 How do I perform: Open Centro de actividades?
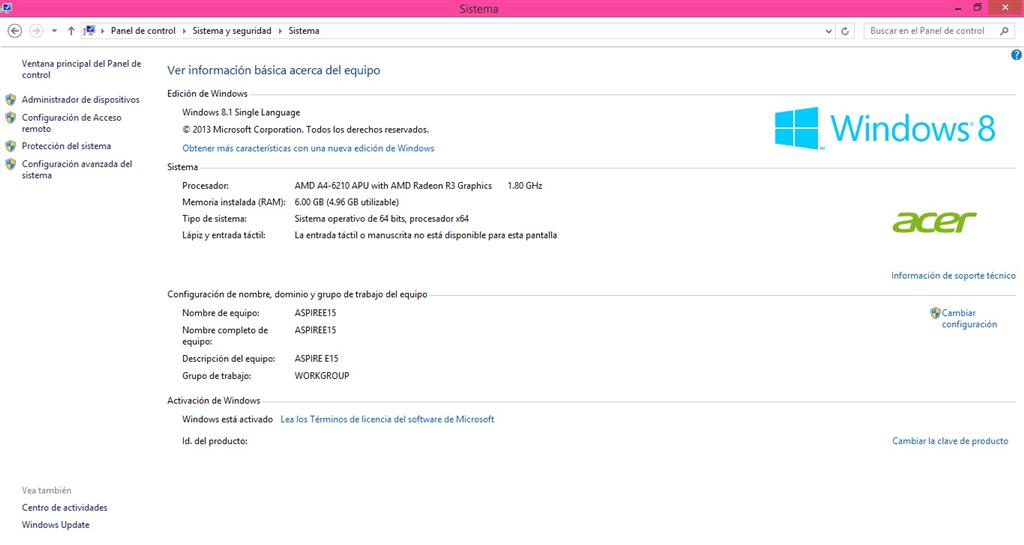(x=65, y=508)
